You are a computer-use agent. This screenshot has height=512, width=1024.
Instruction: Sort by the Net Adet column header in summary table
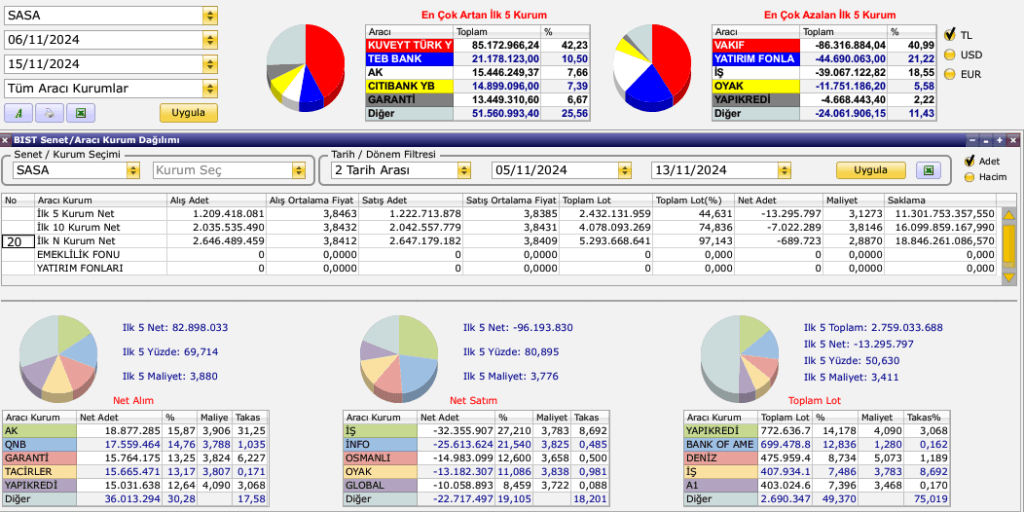[778, 200]
